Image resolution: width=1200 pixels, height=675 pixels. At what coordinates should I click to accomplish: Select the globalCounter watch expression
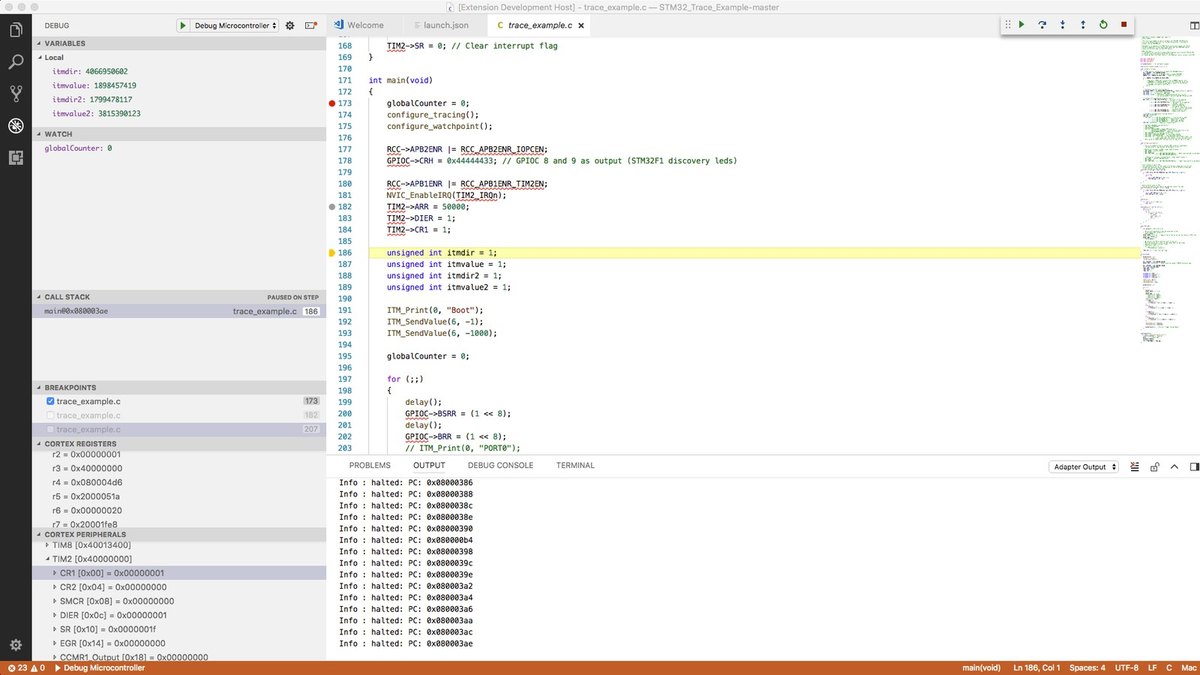tap(179, 148)
